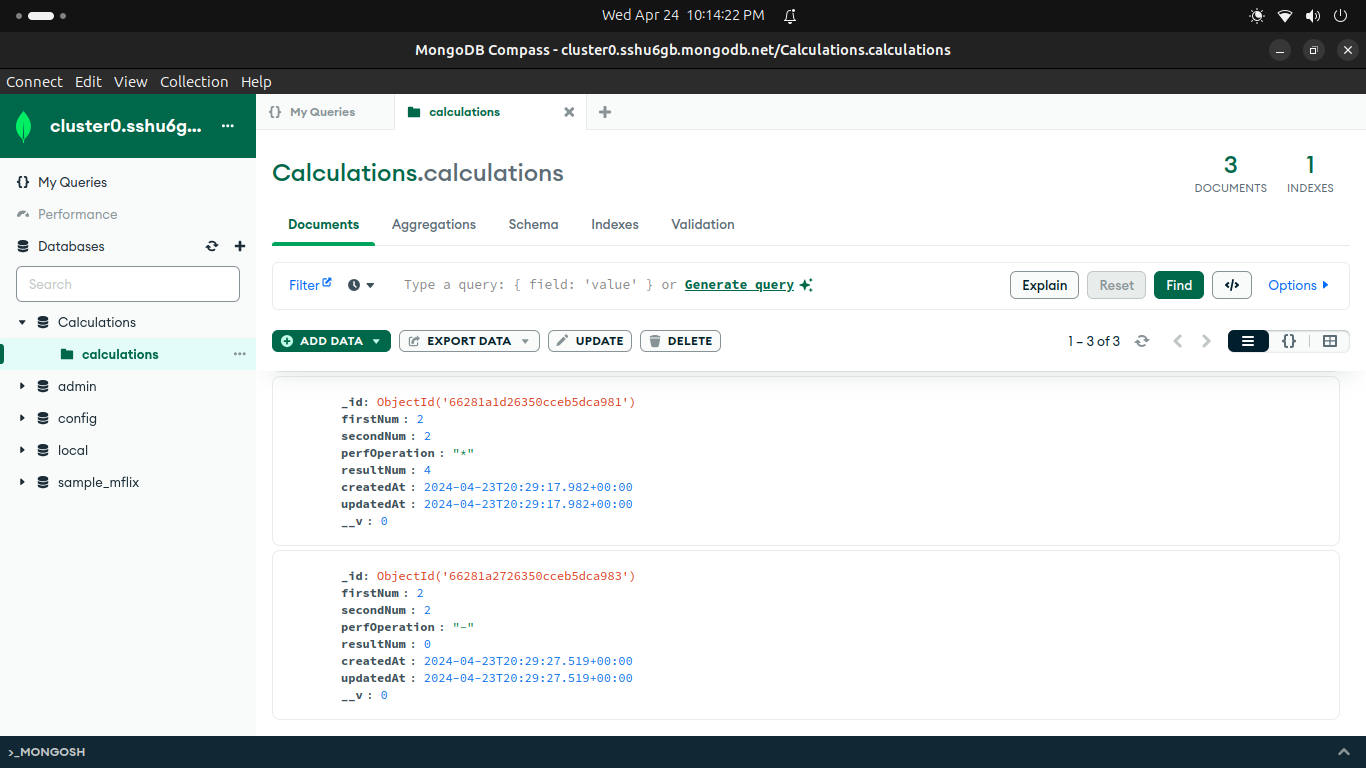Open ADD DATA dropdown

(331, 341)
